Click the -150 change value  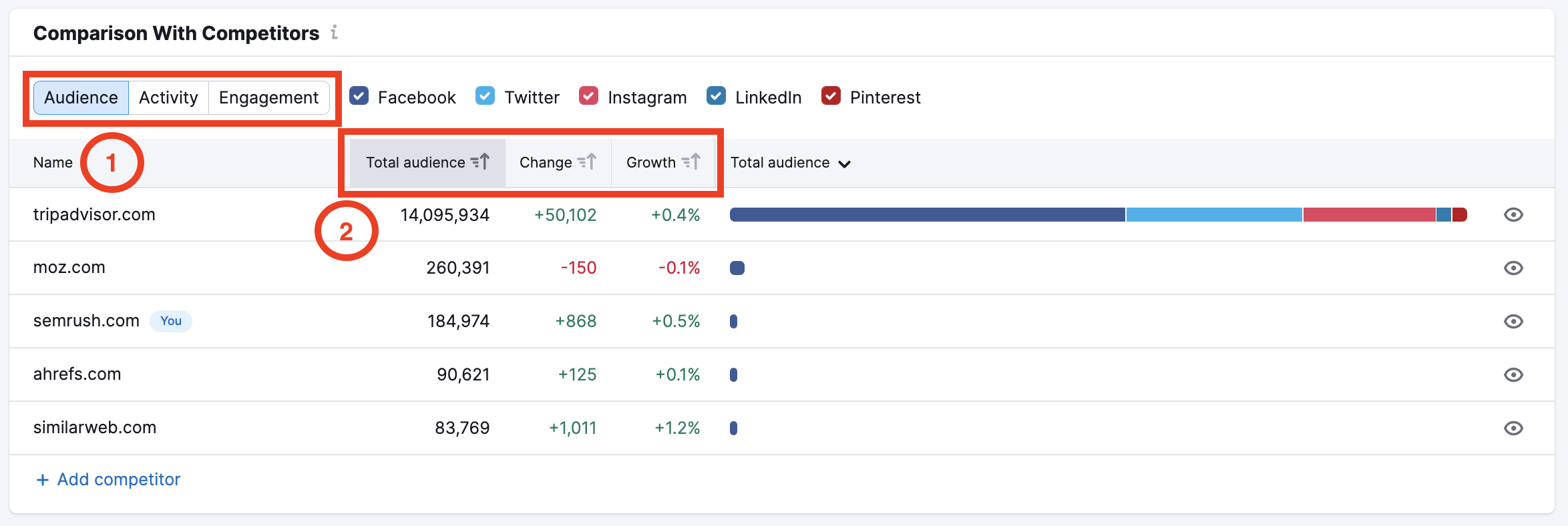pos(579,268)
